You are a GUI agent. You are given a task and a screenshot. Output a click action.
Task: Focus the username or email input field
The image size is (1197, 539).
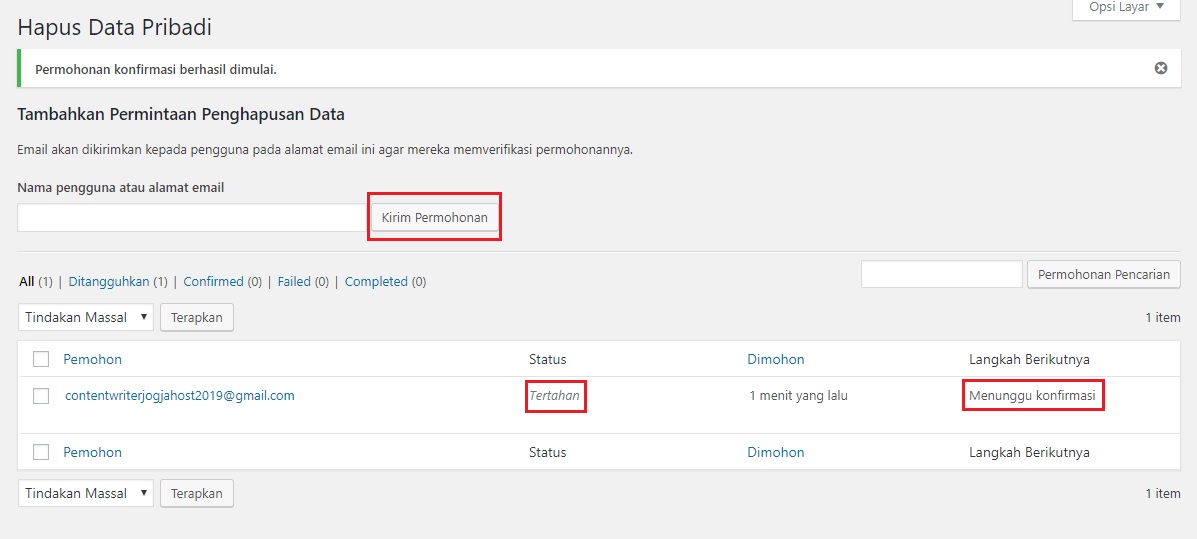(x=192, y=217)
